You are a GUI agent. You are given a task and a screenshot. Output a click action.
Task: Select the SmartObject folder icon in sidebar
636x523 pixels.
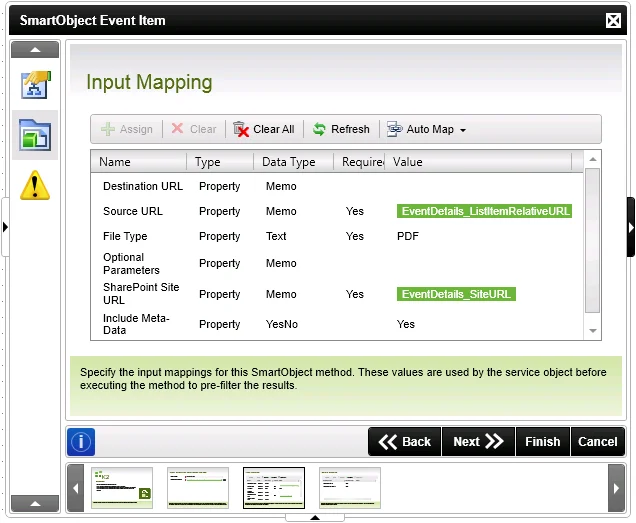click(35, 135)
